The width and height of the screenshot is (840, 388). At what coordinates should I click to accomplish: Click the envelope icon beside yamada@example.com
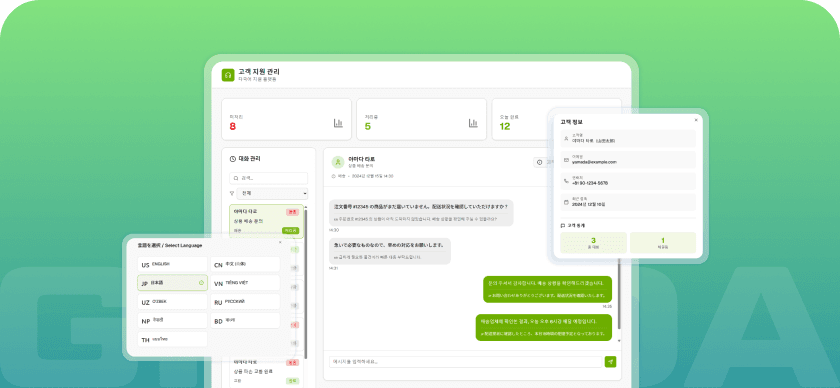[566, 160]
